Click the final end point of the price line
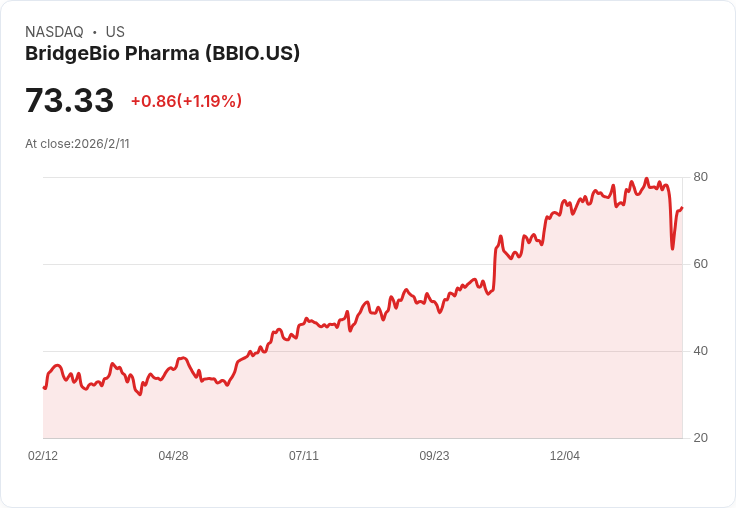This screenshot has width=736, height=508. tap(682, 208)
